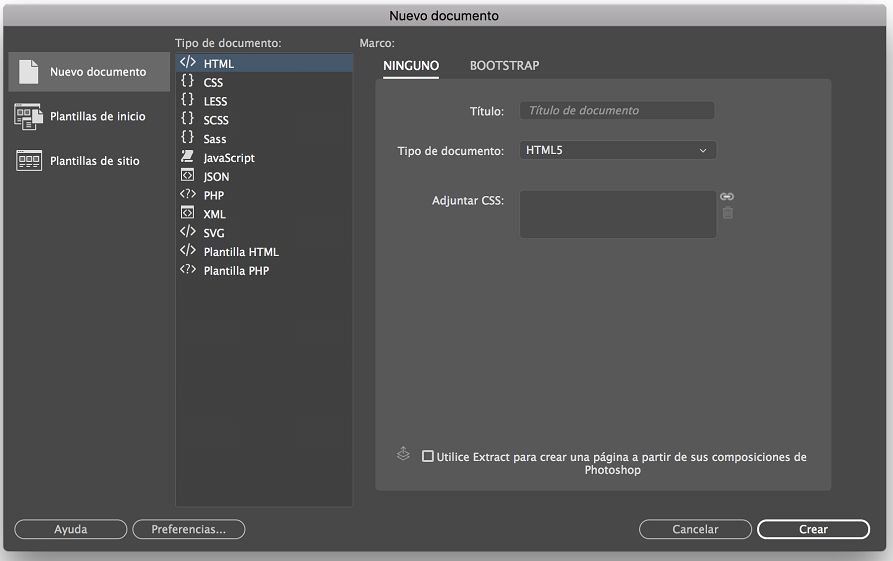This screenshot has width=893, height=561.
Task: Click the JavaScript scroll icon
Action: (x=187, y=156)
